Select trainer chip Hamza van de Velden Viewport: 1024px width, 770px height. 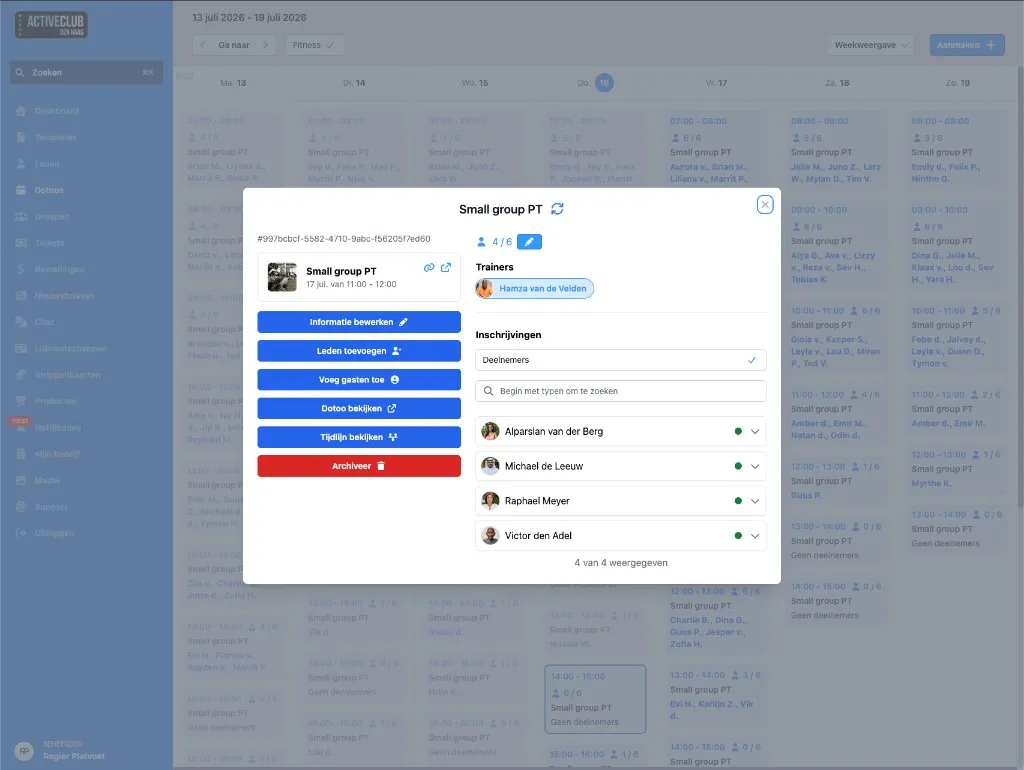coord(534,289)
